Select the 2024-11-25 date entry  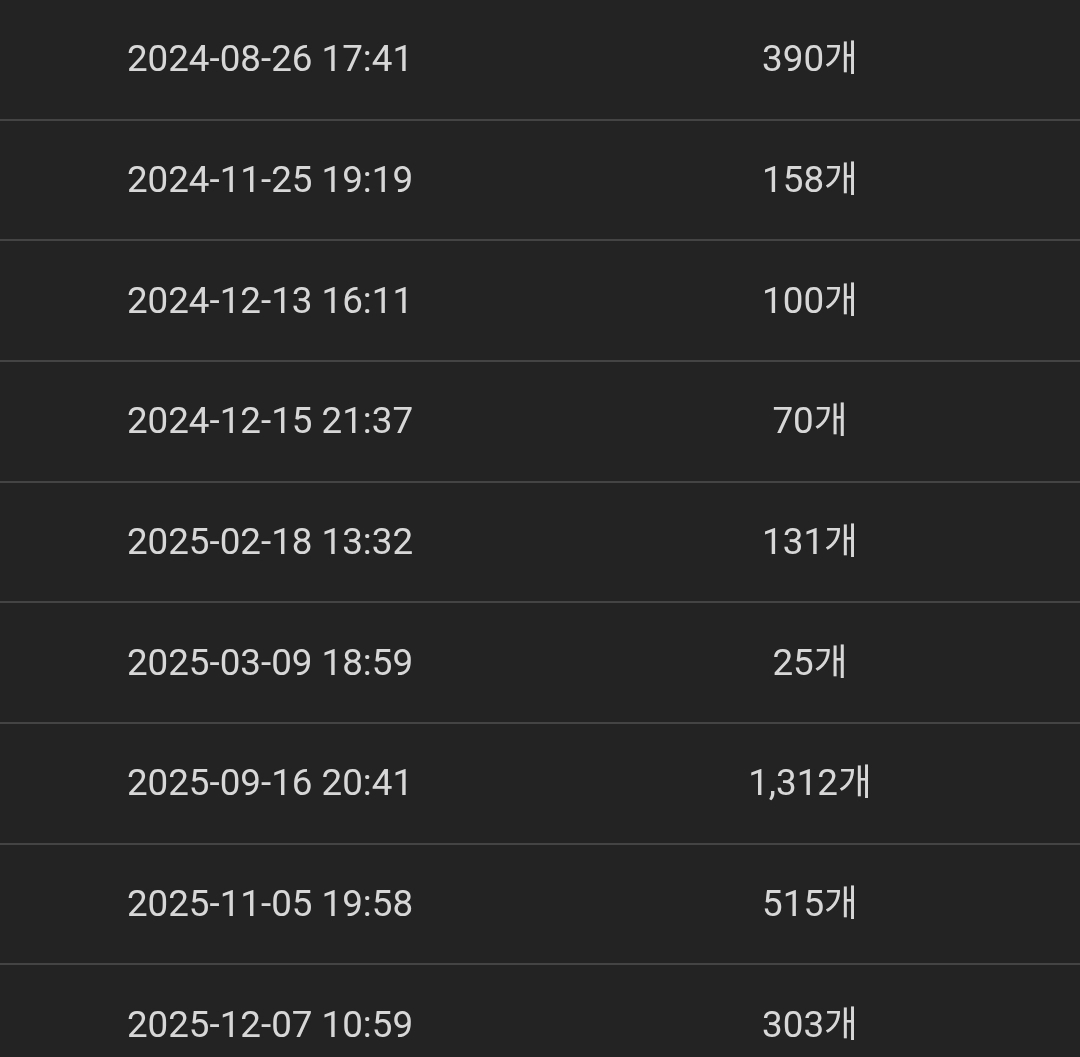[269, 180]
